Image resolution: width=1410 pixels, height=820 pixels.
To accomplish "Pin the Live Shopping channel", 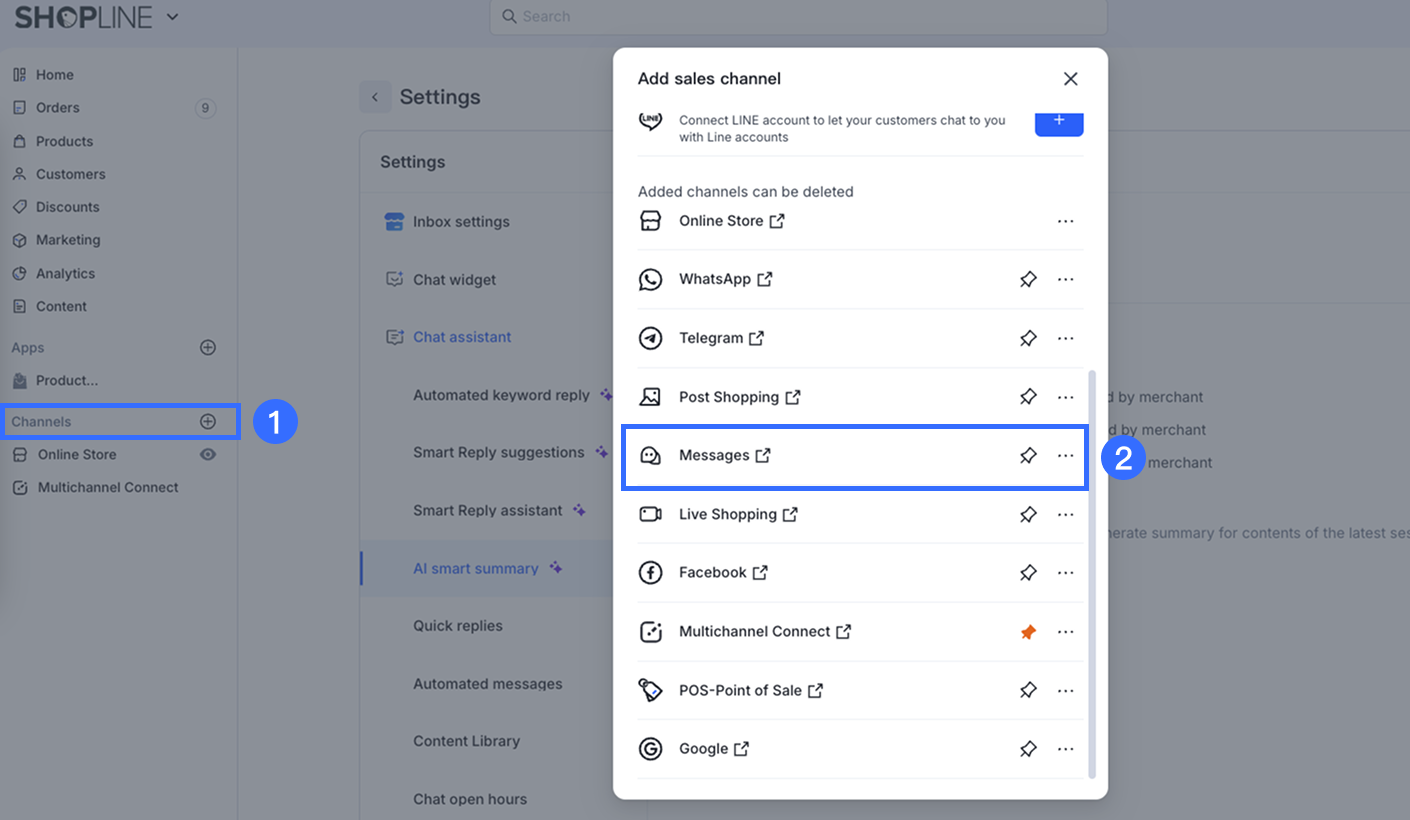I will (x=1028, y=515).
